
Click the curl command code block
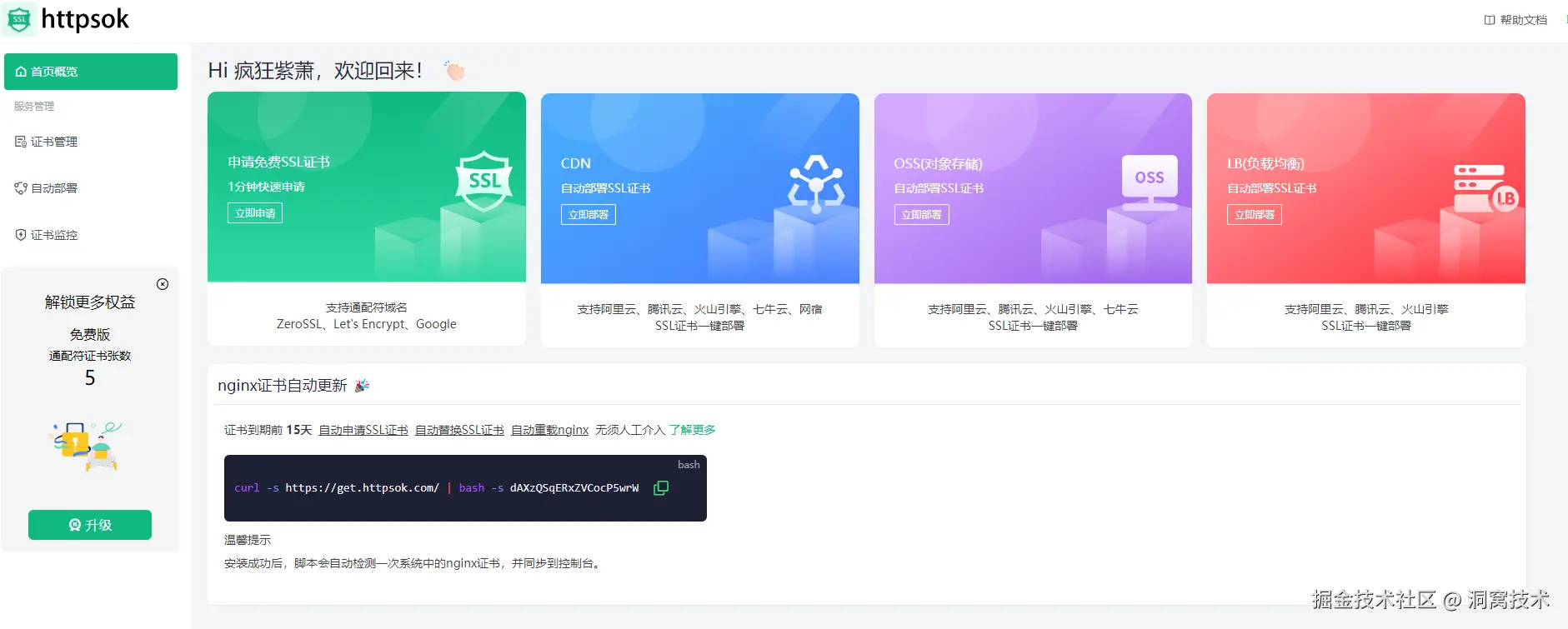[465, 488]
